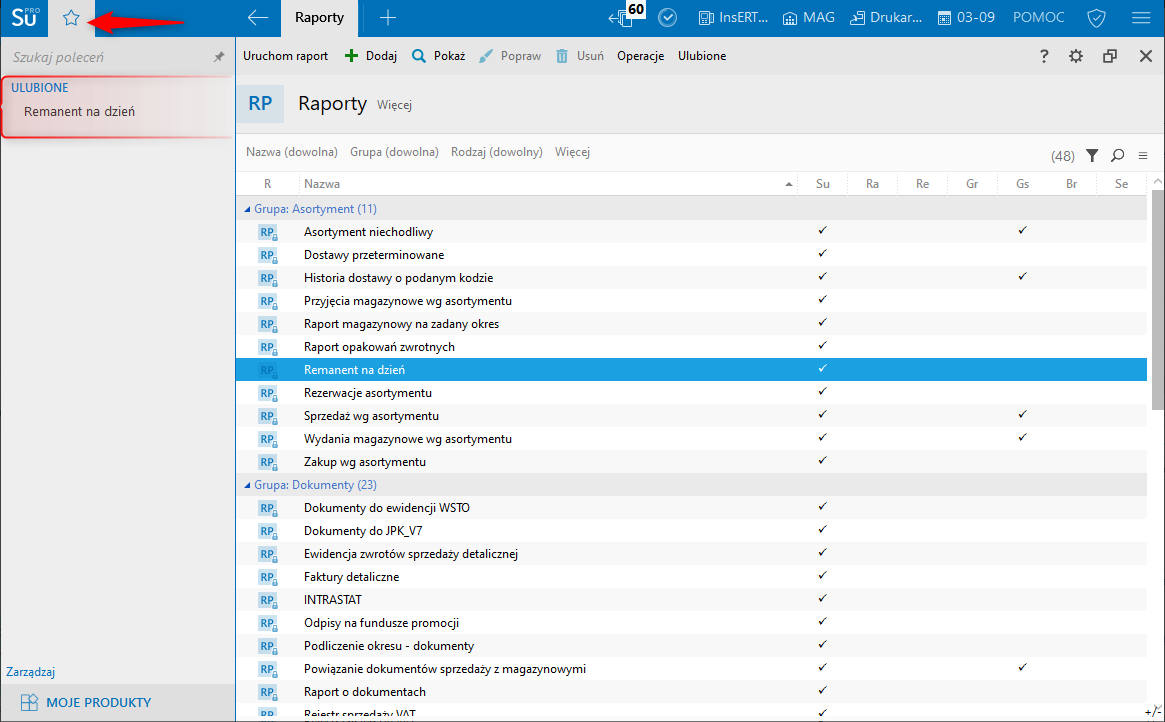Switch to the Raporty tab
The height and width of the screenshot is (722, 1165).
319,18
